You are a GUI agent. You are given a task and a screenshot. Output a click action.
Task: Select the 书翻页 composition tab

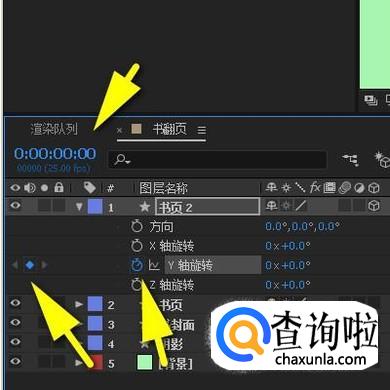(169, 129)
